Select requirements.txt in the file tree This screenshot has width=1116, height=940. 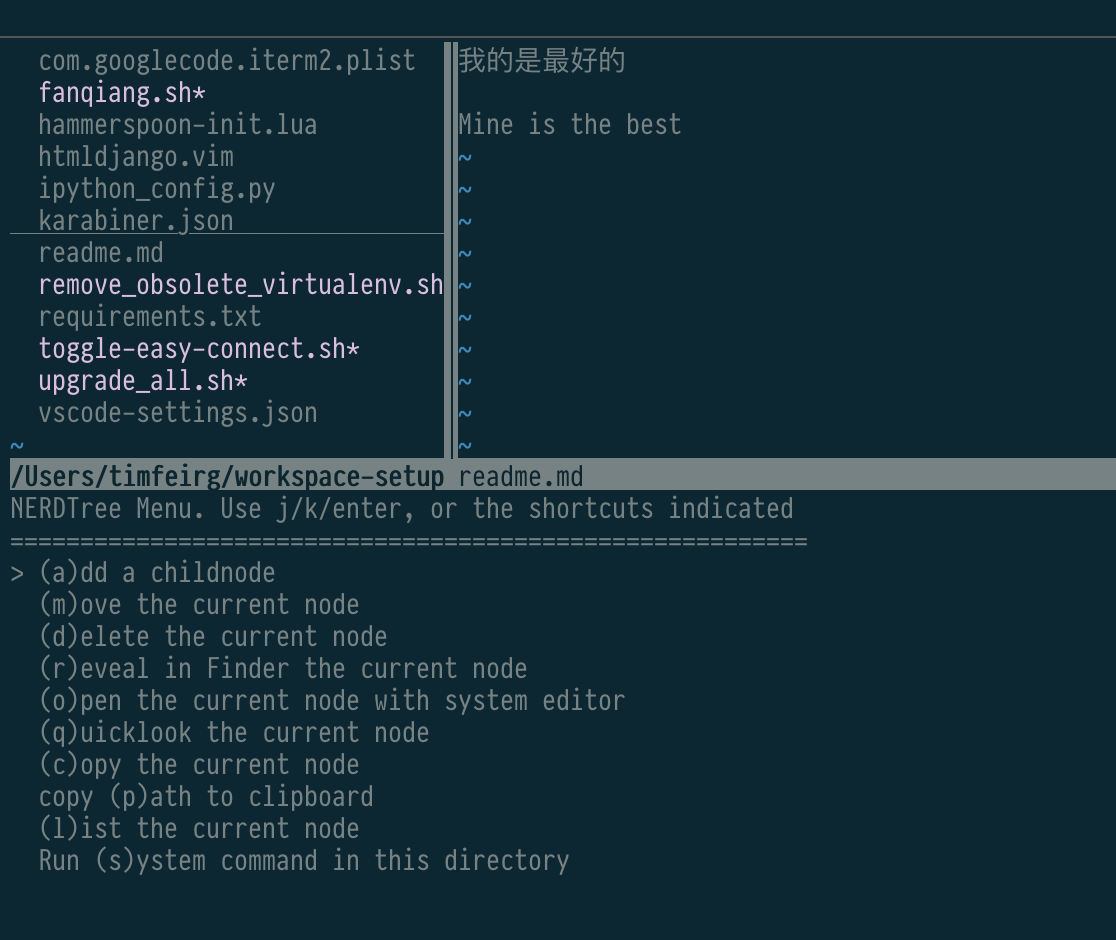tap(149, 316)
